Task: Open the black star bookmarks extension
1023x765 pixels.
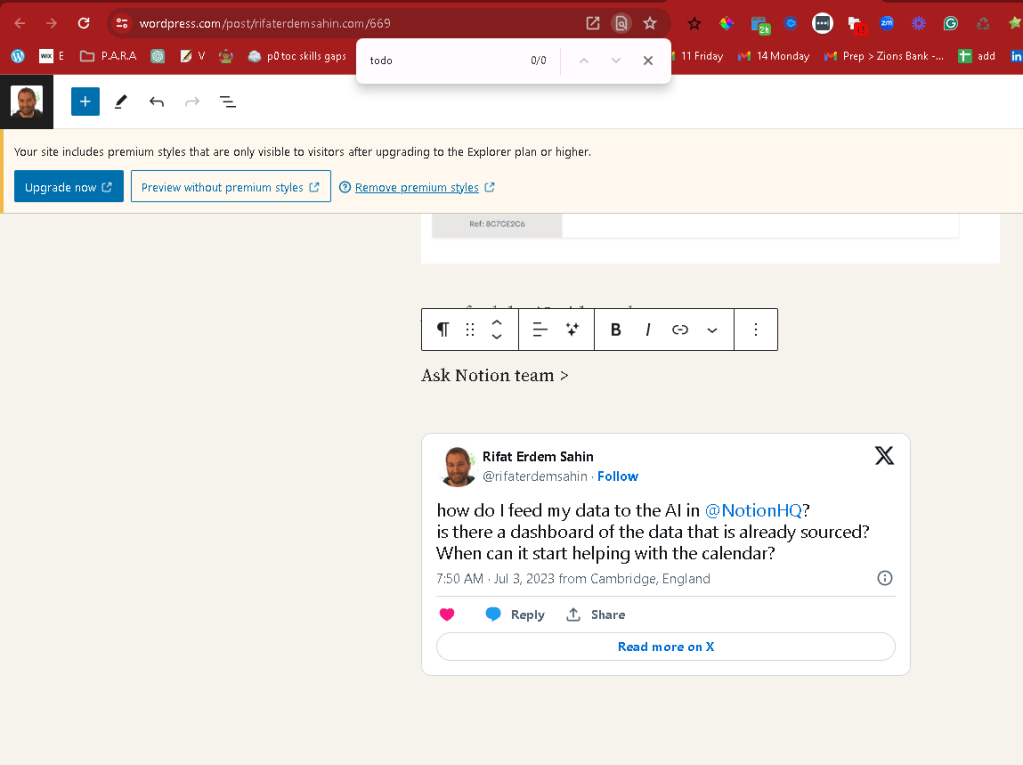Action: point(694,23)
